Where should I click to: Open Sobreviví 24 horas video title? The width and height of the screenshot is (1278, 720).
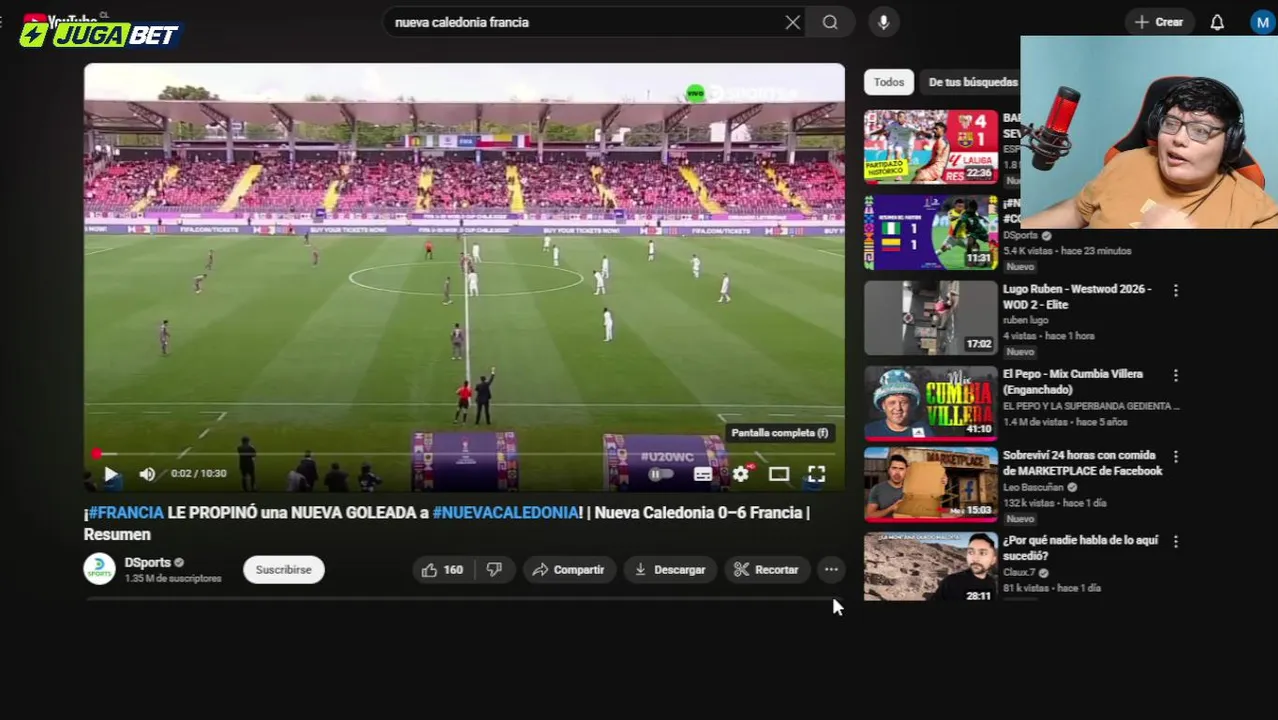pyautogui.click(x=1082, y=463)
